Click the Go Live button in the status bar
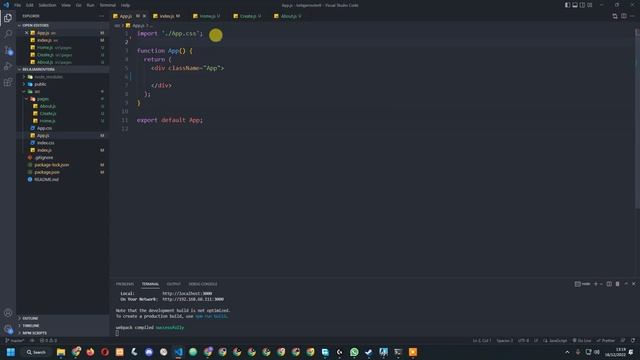The height and width of the screenshot is (360, 640). tap(582, 340)
